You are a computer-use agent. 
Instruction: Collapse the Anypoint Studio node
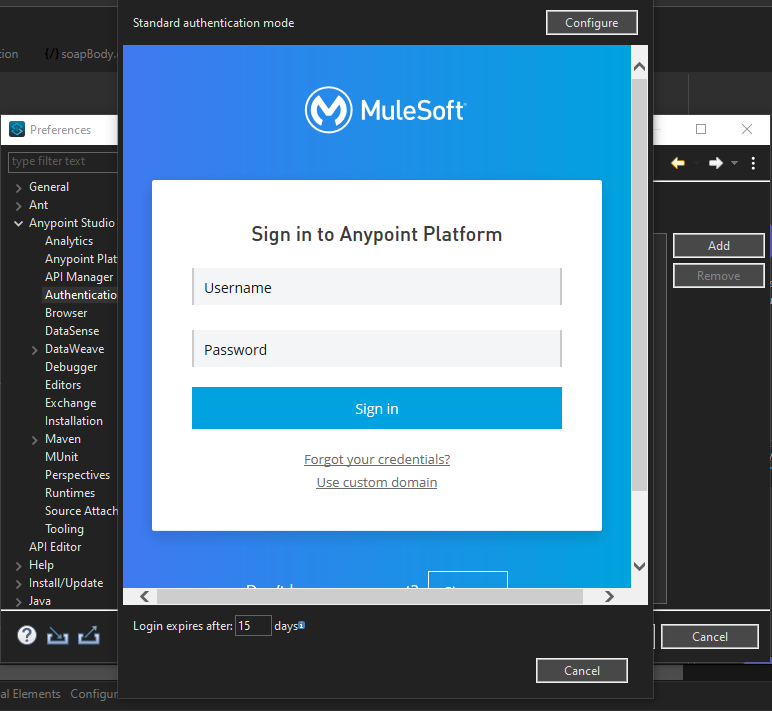point(18,224)
